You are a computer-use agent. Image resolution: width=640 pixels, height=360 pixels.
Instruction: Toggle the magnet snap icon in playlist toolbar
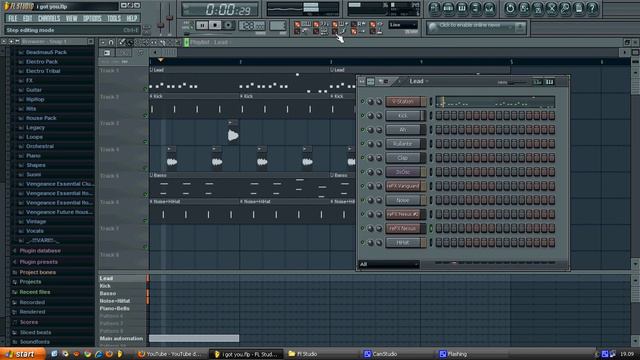coord(111,42)
